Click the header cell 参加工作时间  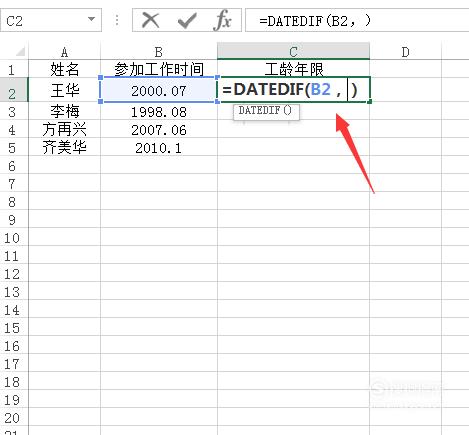[159, 69]
